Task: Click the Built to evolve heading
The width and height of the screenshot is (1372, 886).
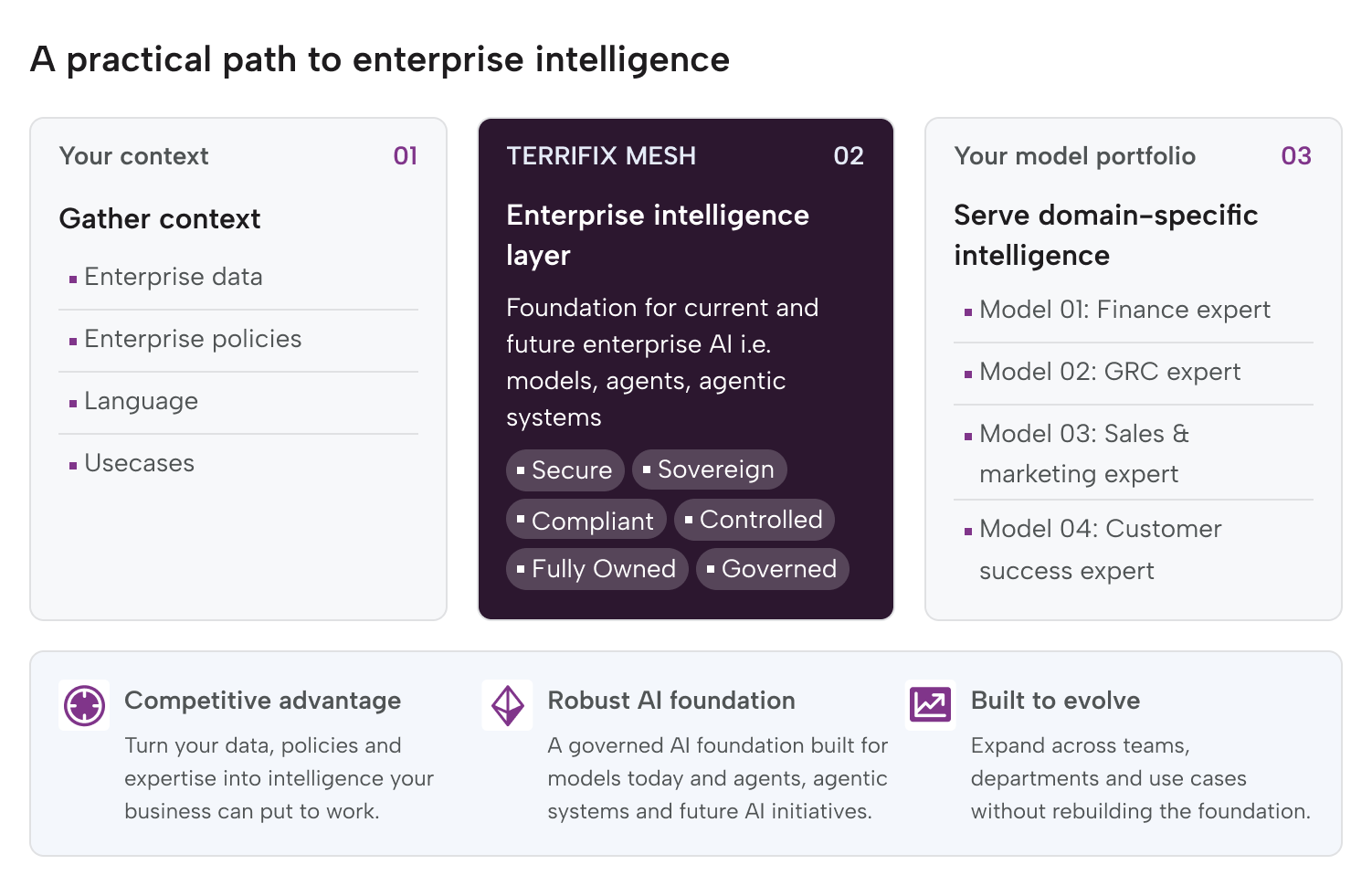Action: click(x=1055, y=701)
